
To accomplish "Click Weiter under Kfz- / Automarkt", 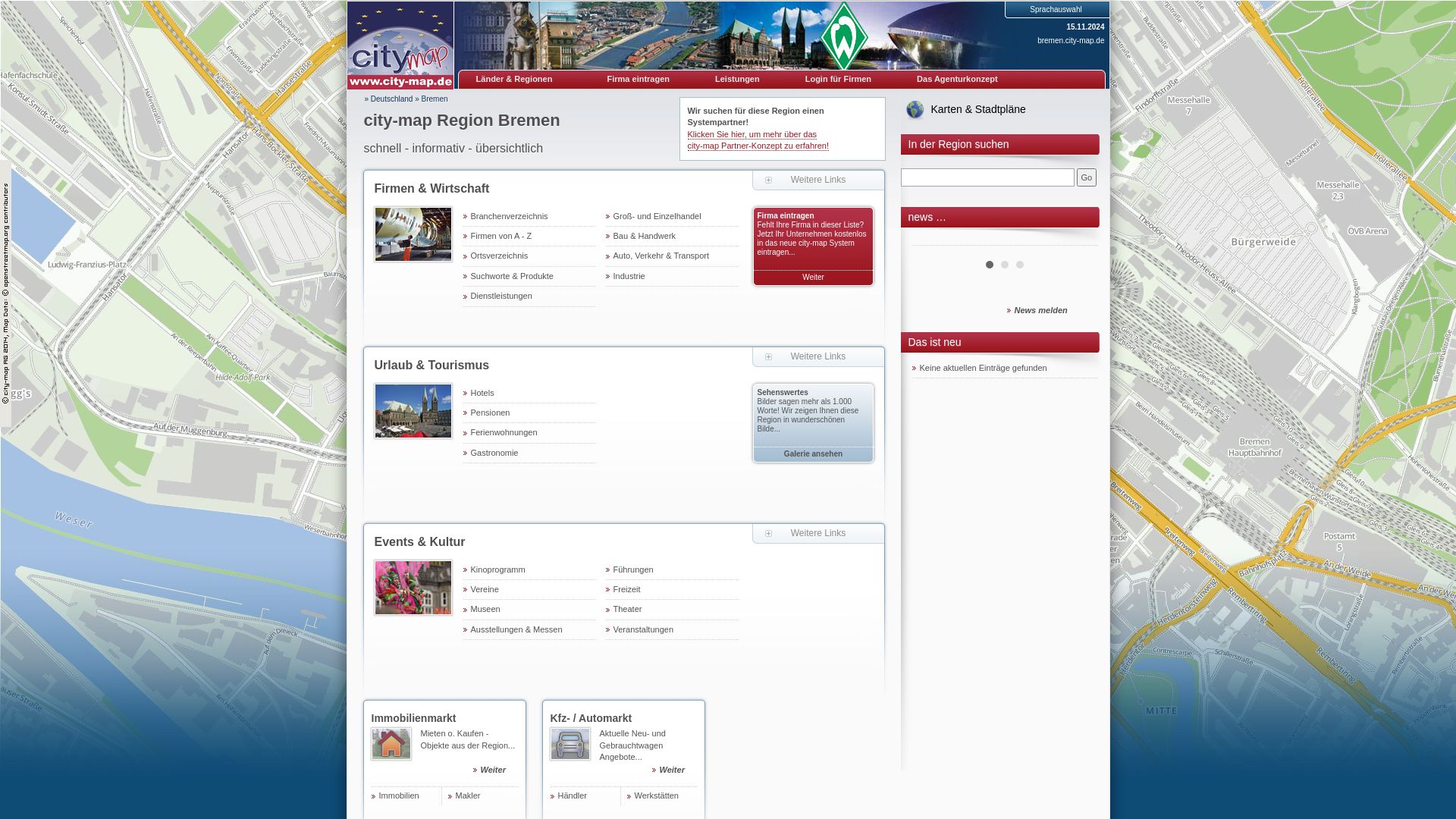I will [672, 770].
